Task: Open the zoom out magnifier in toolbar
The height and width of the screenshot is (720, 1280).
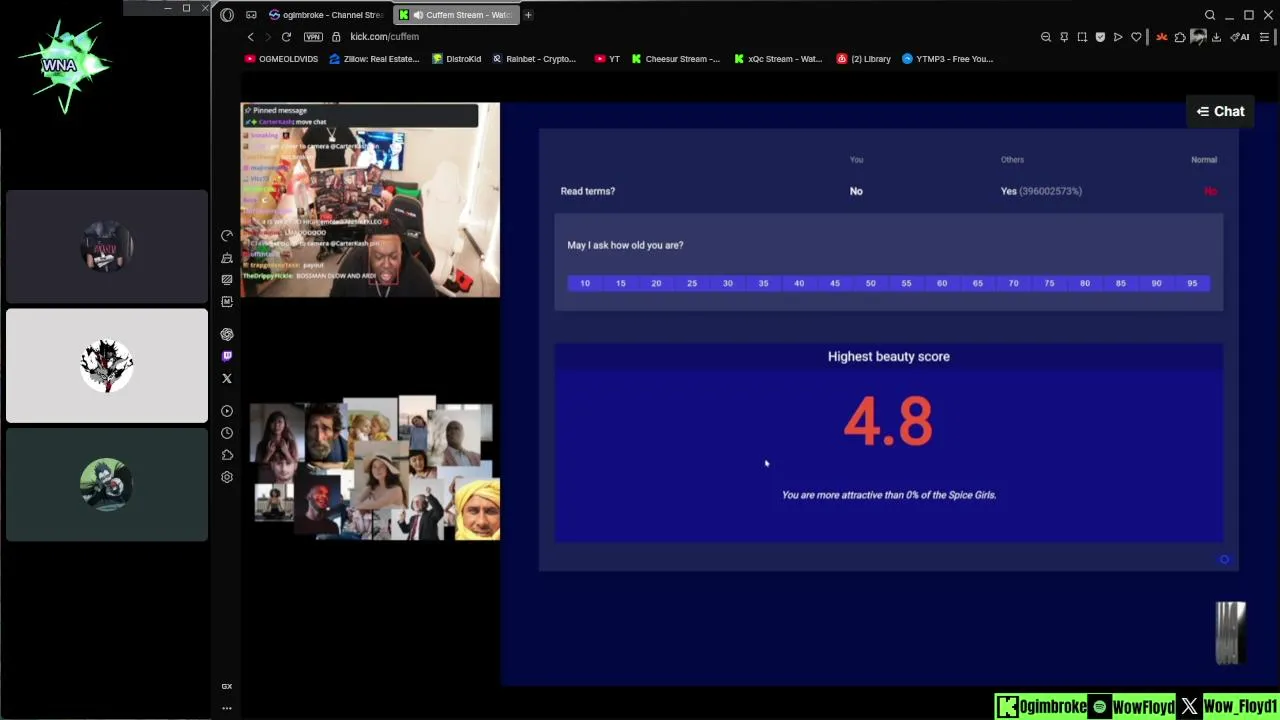Action: tap(1046, 37)
